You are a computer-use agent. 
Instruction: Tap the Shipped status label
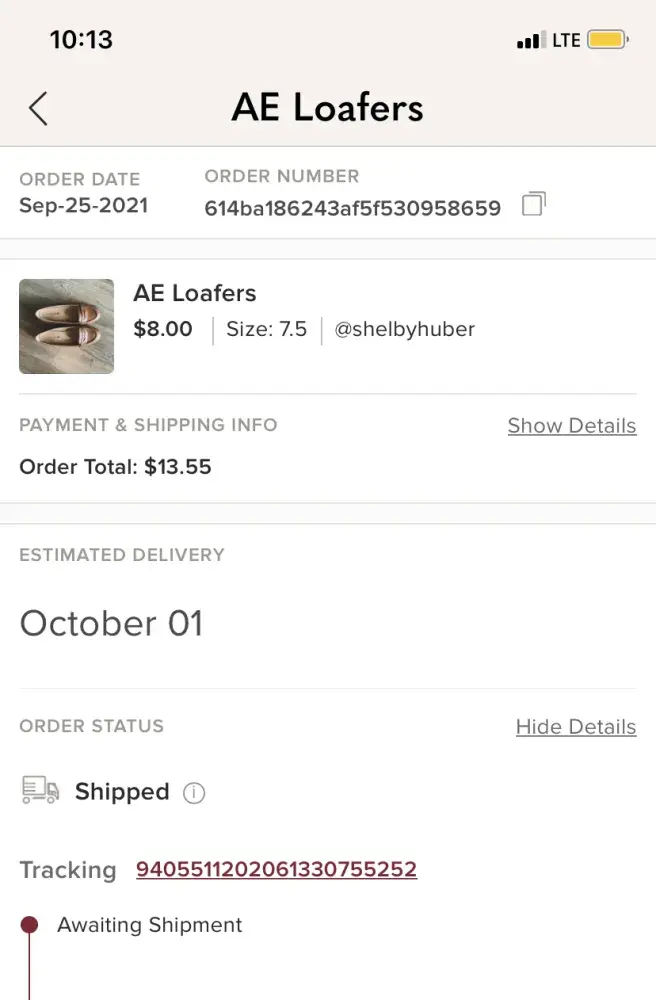pos(122,792)
